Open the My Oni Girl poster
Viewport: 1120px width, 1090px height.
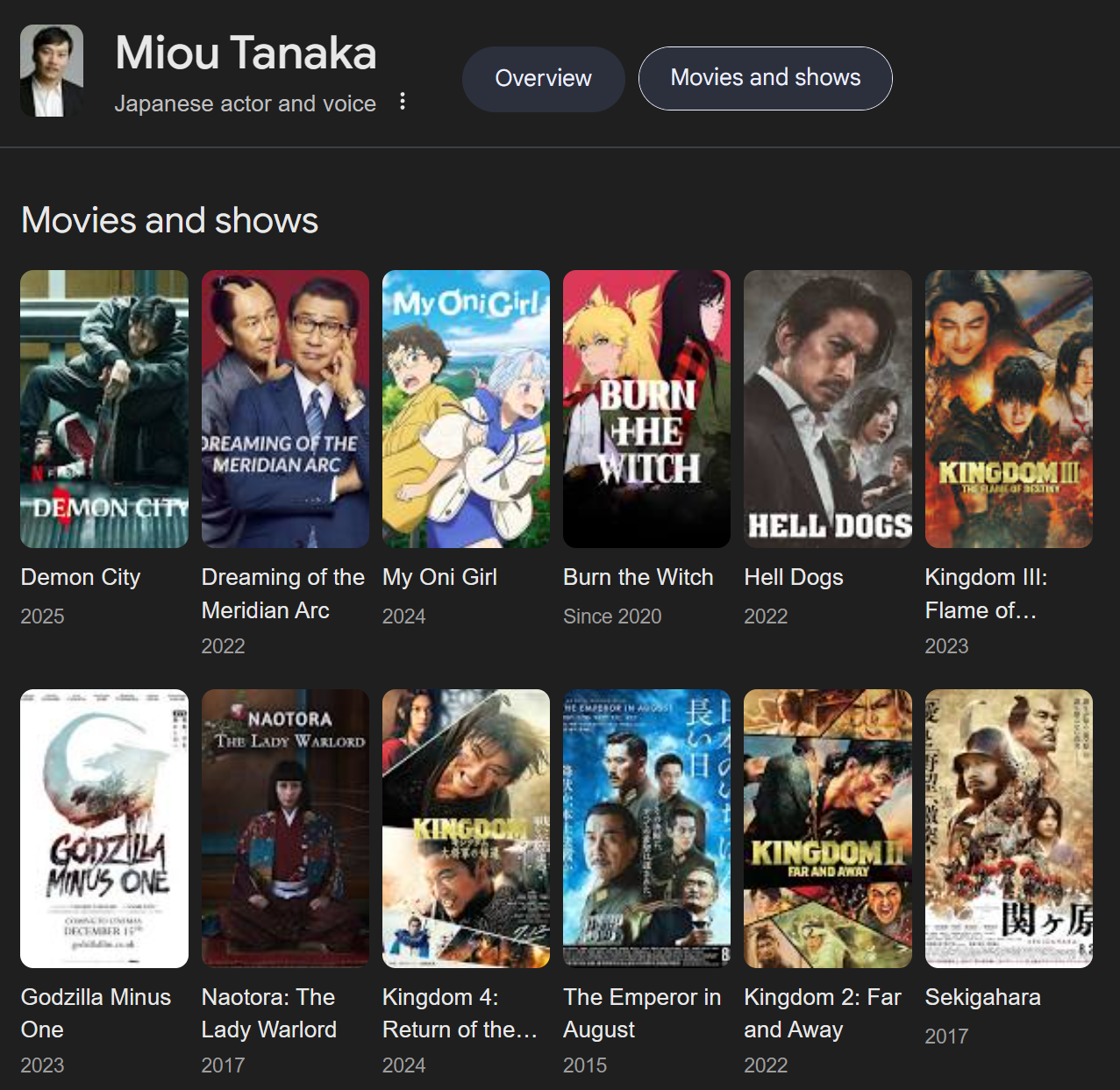point(466,409)
